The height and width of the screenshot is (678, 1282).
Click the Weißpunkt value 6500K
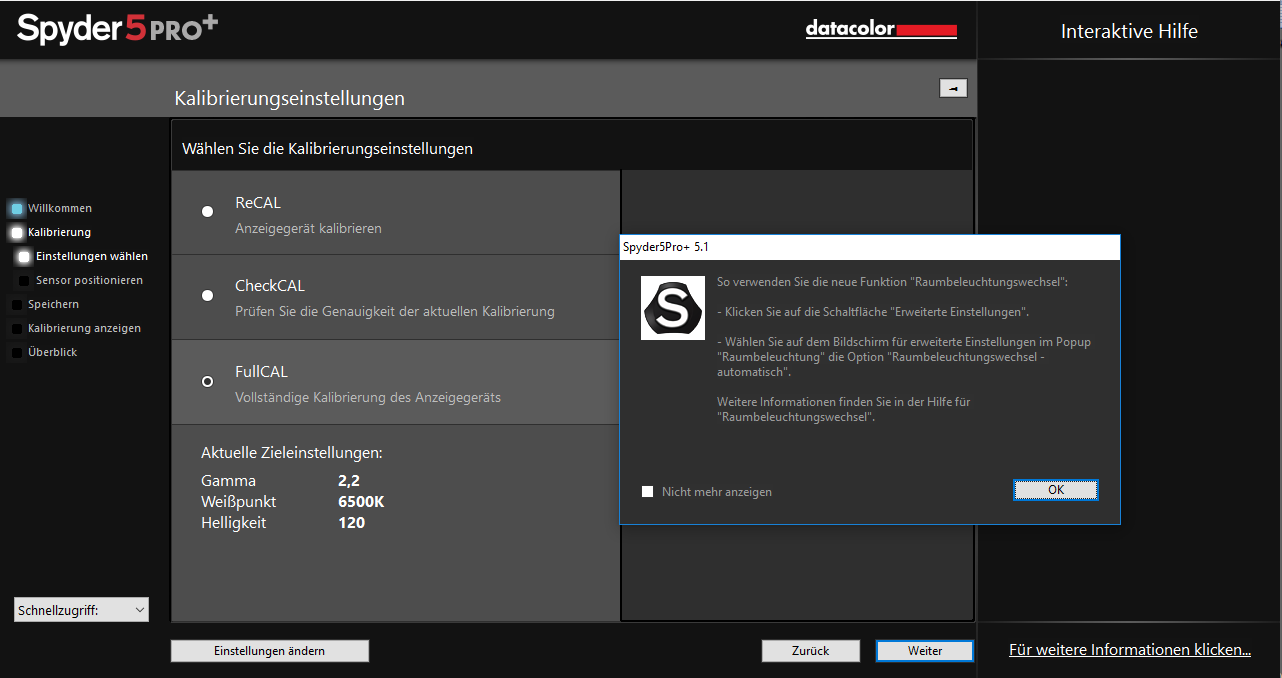point(361,502)
